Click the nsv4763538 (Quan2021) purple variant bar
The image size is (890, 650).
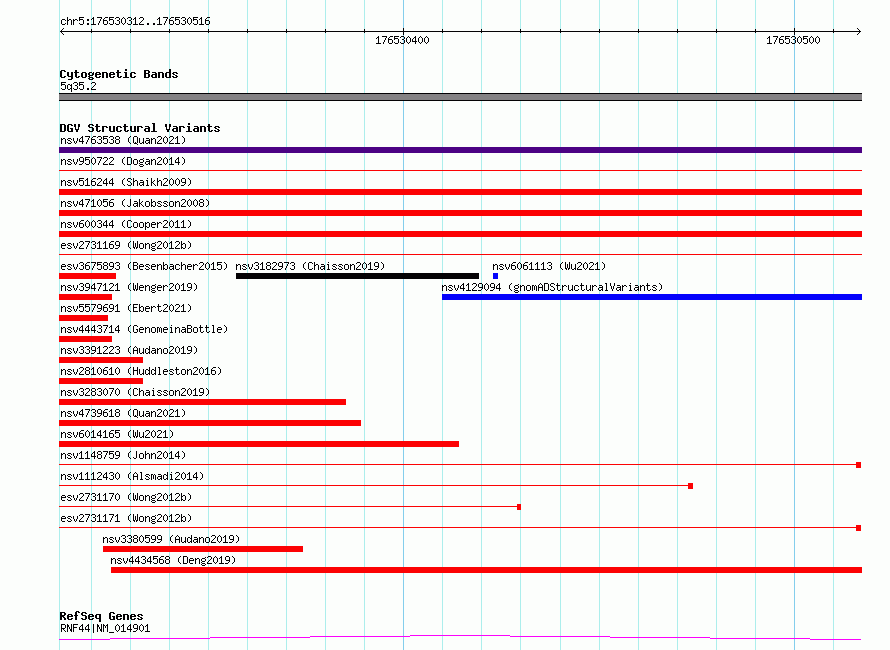[x=460, y=150]
